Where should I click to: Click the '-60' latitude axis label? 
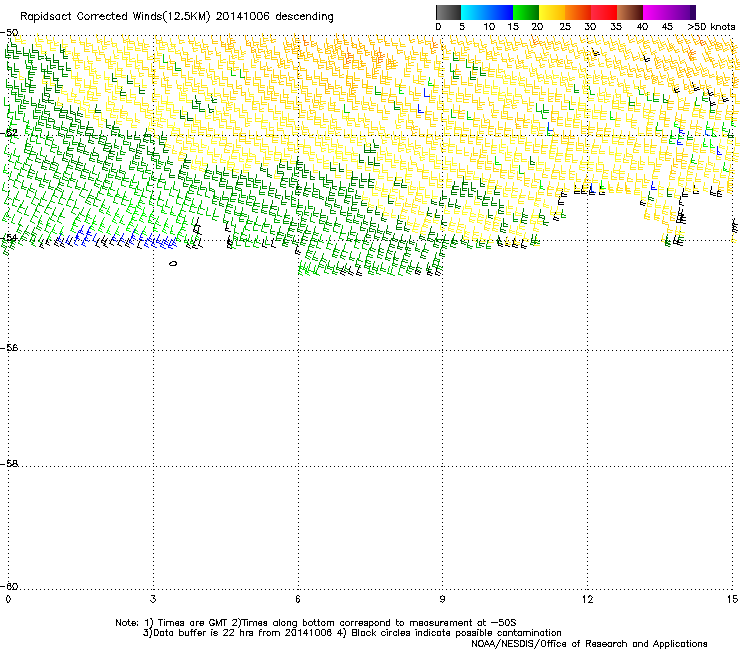click(x=9, y=586)
